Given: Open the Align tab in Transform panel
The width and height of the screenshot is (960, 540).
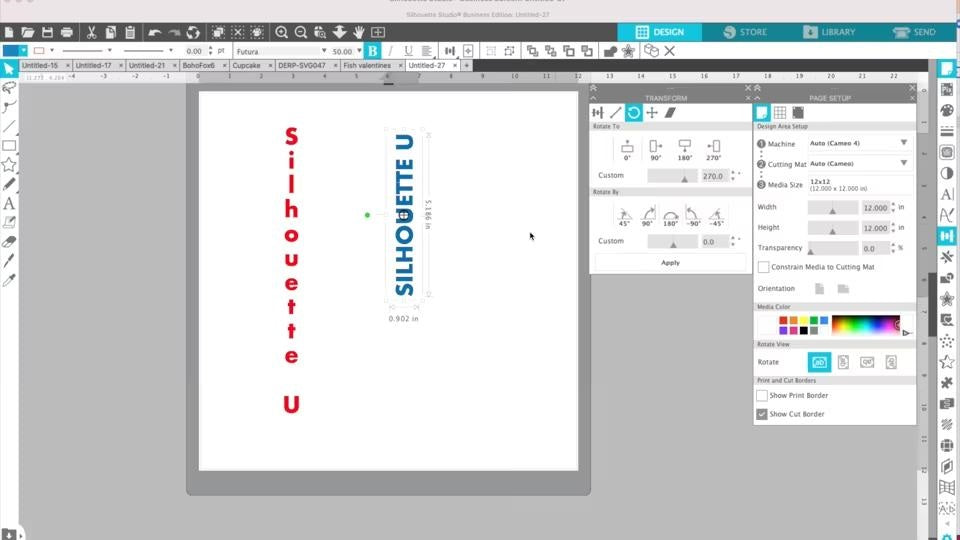Looking at the screenshot, I should (598, 113).
